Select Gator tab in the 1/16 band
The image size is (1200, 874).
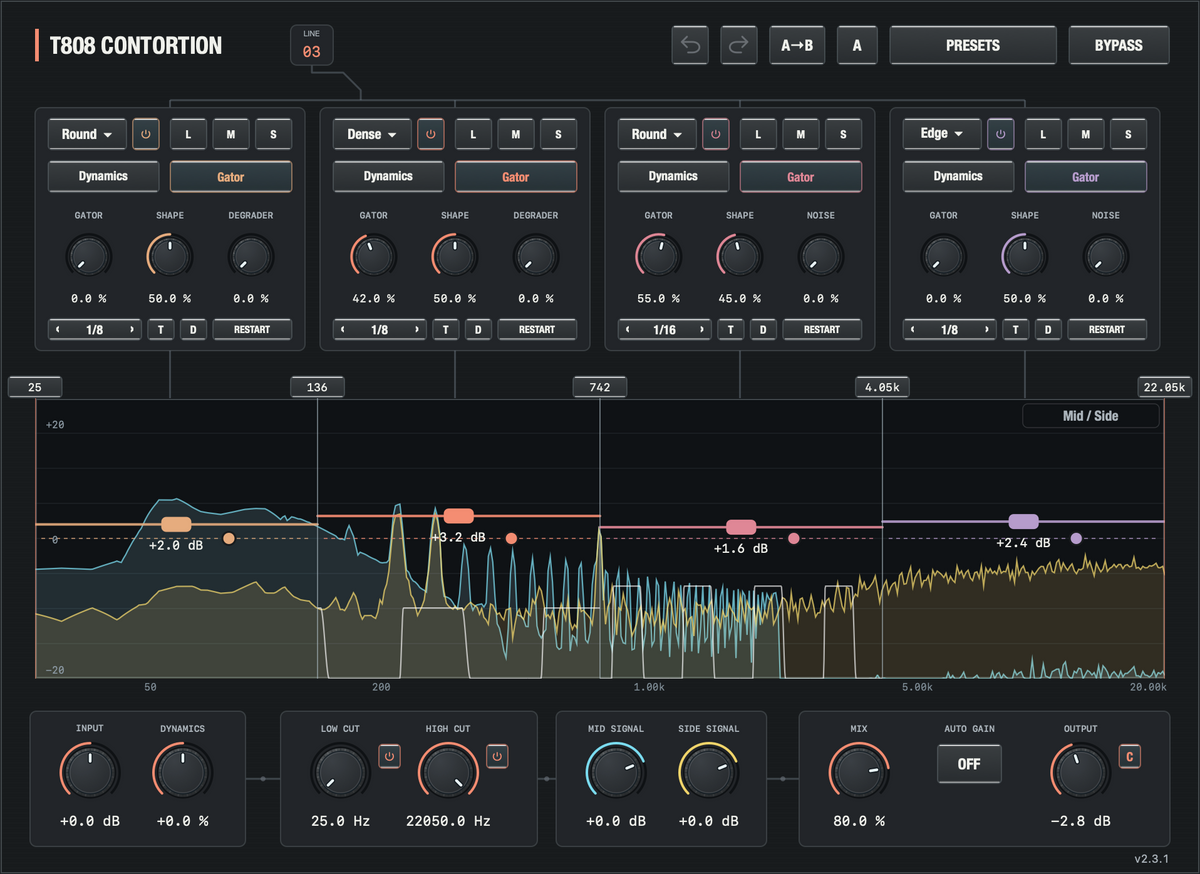tap(801, 177)
